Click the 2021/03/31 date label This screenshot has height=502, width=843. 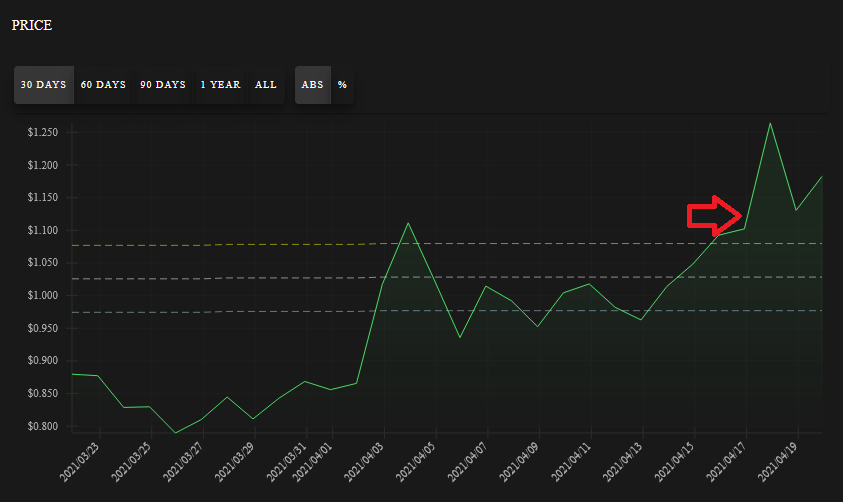(x=287, y=462)
